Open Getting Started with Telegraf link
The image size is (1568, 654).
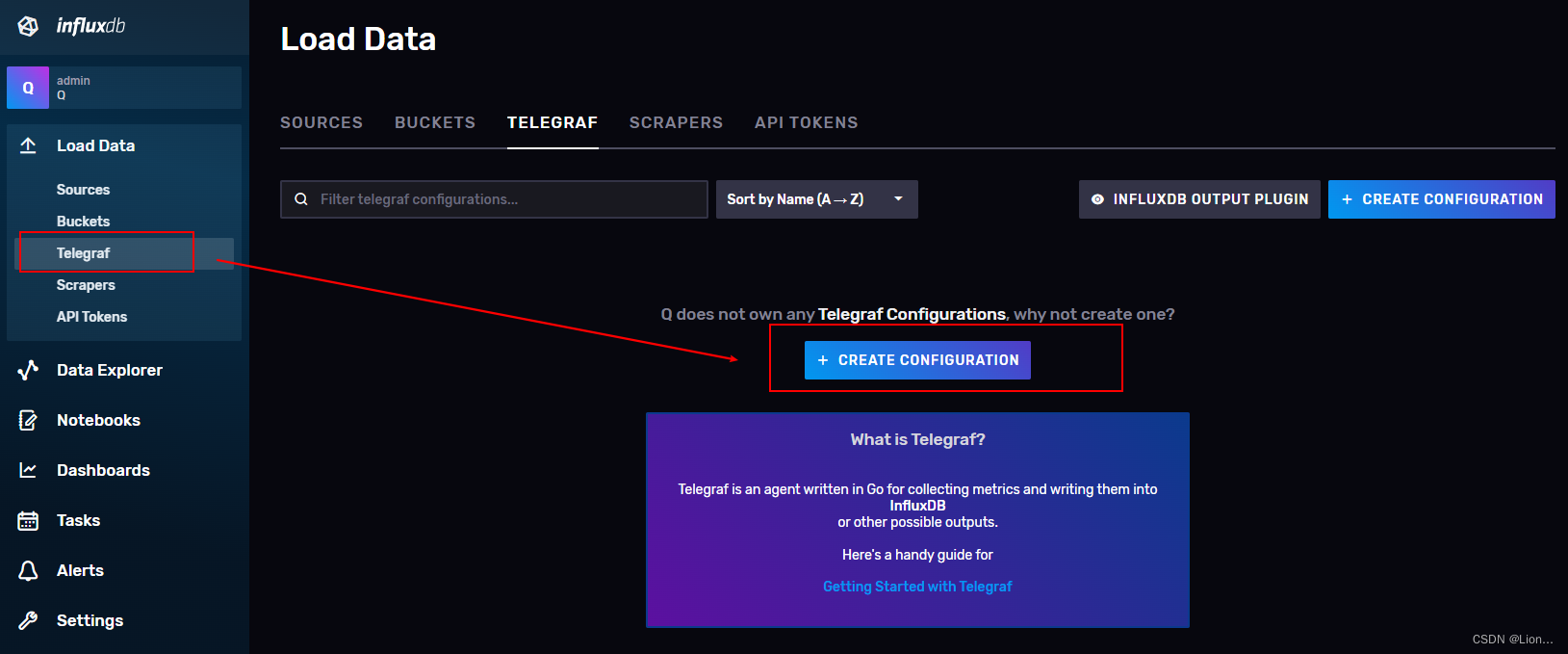click(x=917, y=587)
